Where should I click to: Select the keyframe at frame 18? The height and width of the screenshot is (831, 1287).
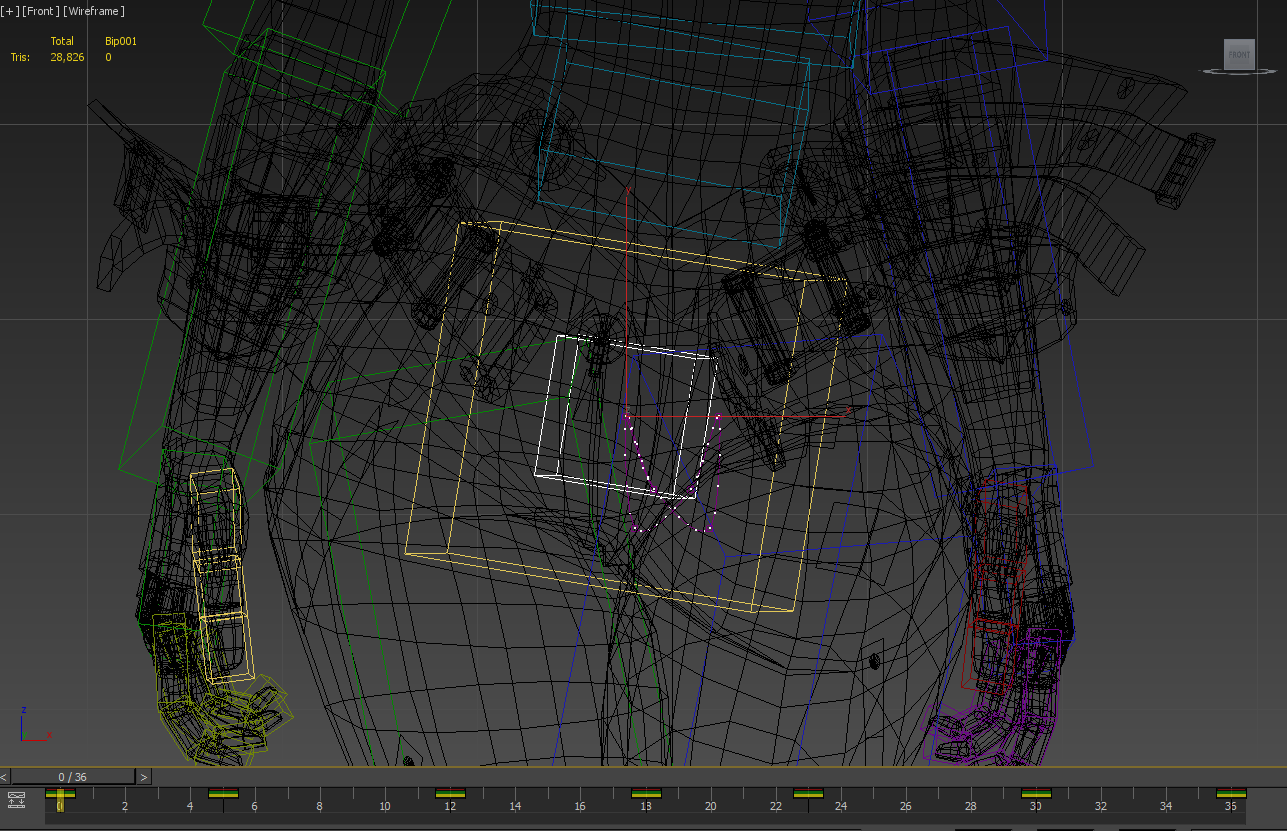646,794
